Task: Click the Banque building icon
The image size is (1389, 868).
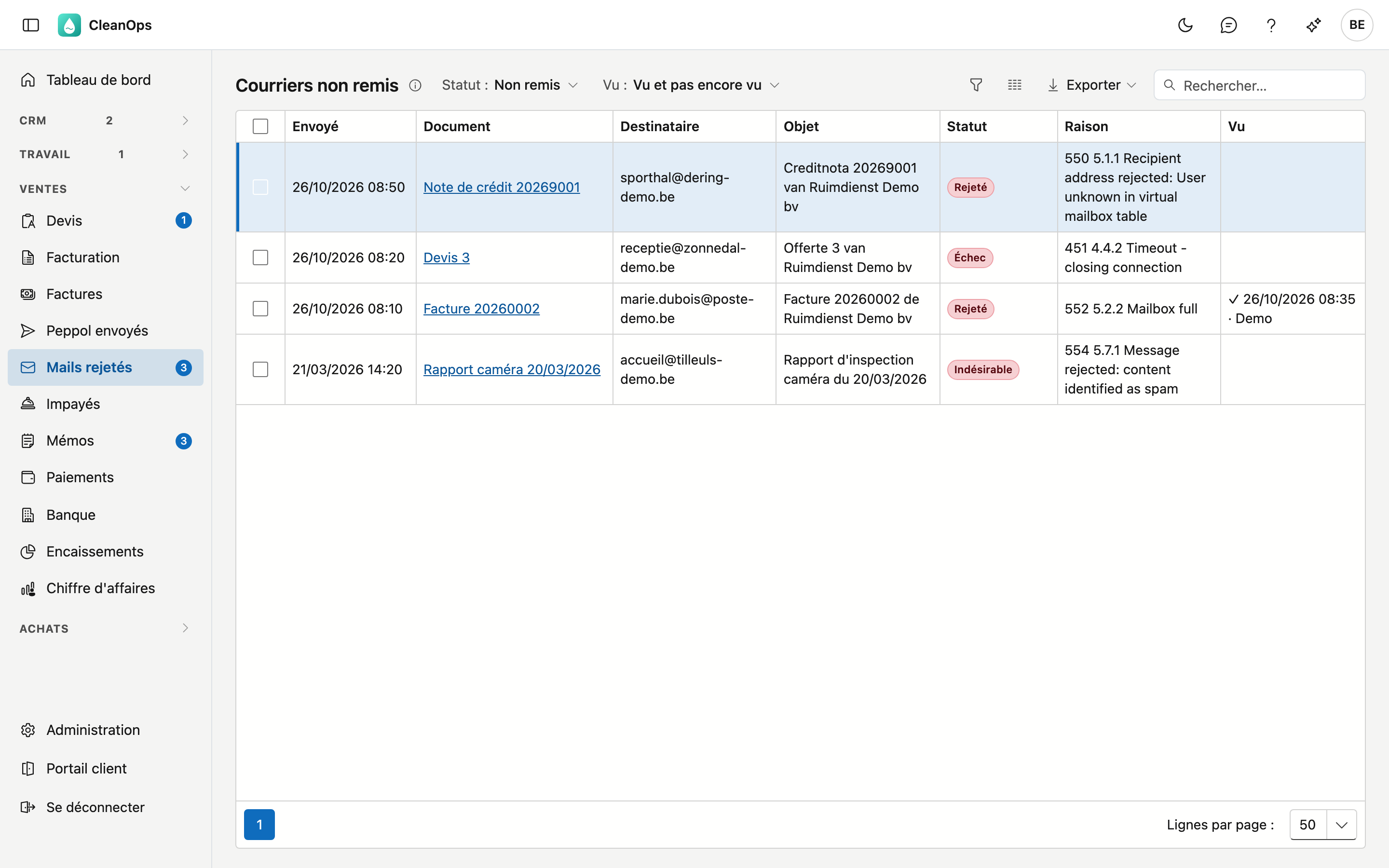Action: tap(28, 515)
